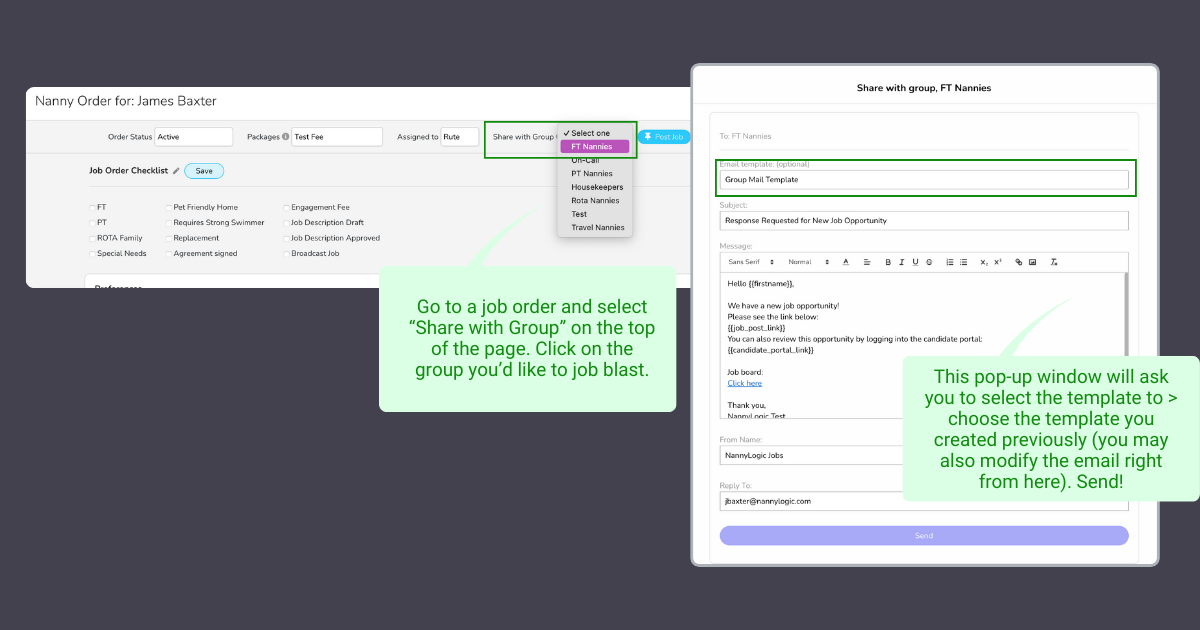This screenshot has width=1200, height=630.
Task: Insert a link using the link icon
Action: coord(1019,262)
